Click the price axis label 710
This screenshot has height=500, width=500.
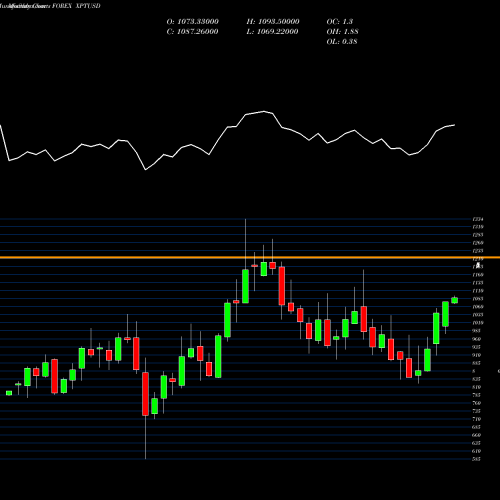[x=476, y=419]
